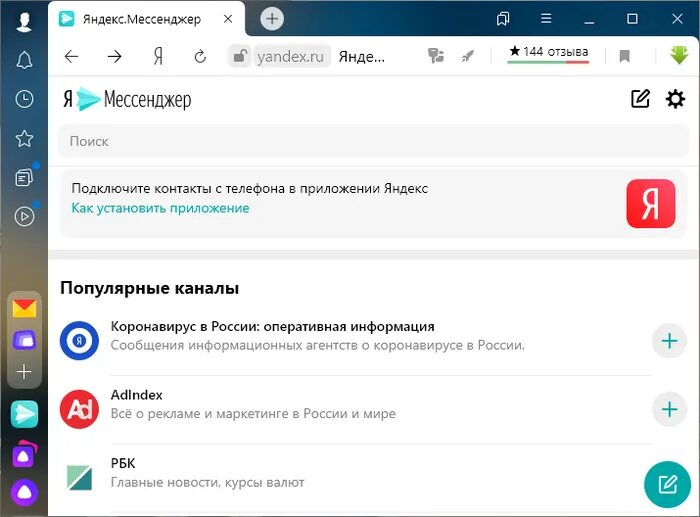Open bookmarks star icon in sidebar
Viewport: 700px width, 517px height.
[24, 138]
